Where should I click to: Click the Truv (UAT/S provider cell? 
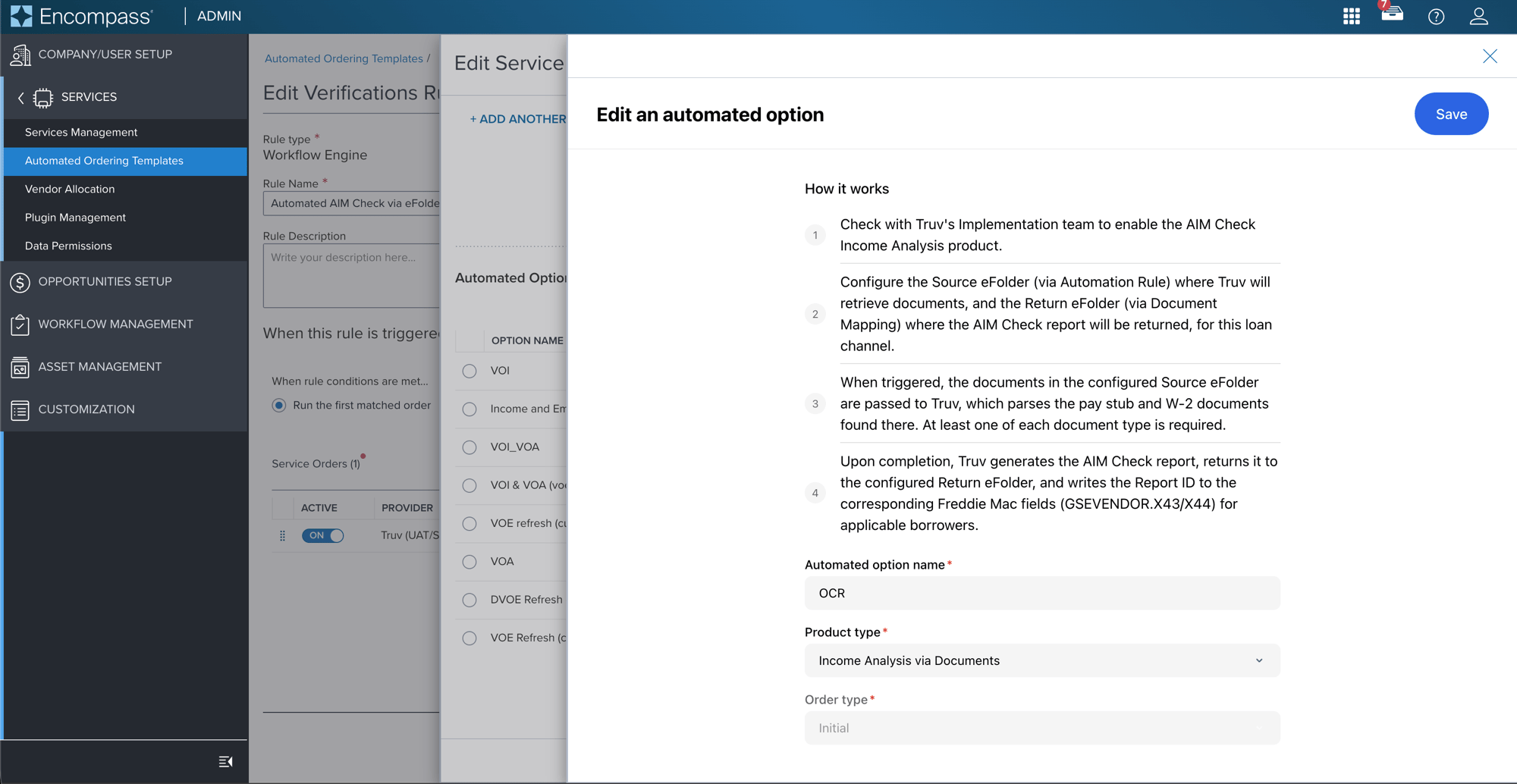pos(410,535)
